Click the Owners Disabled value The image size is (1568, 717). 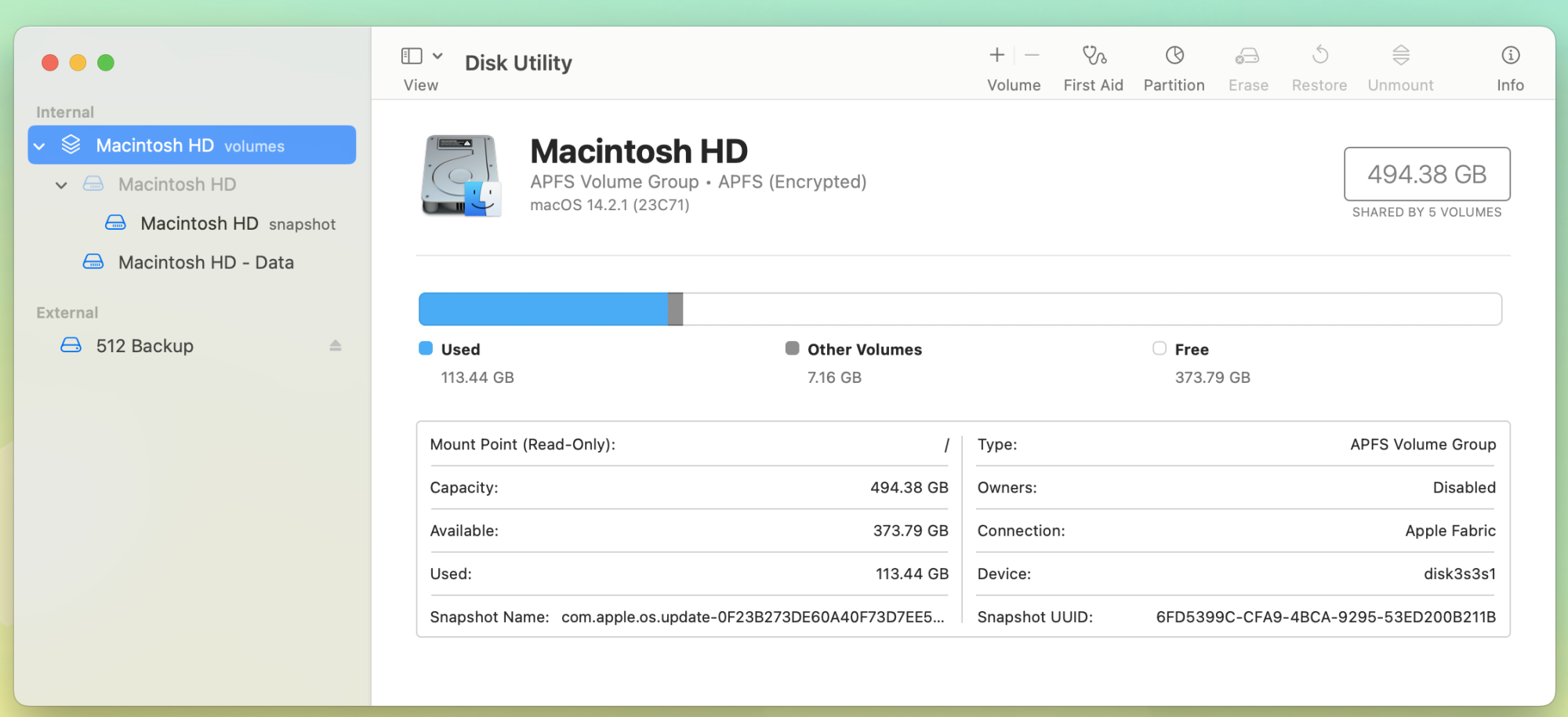click(x=1465, y=488)
